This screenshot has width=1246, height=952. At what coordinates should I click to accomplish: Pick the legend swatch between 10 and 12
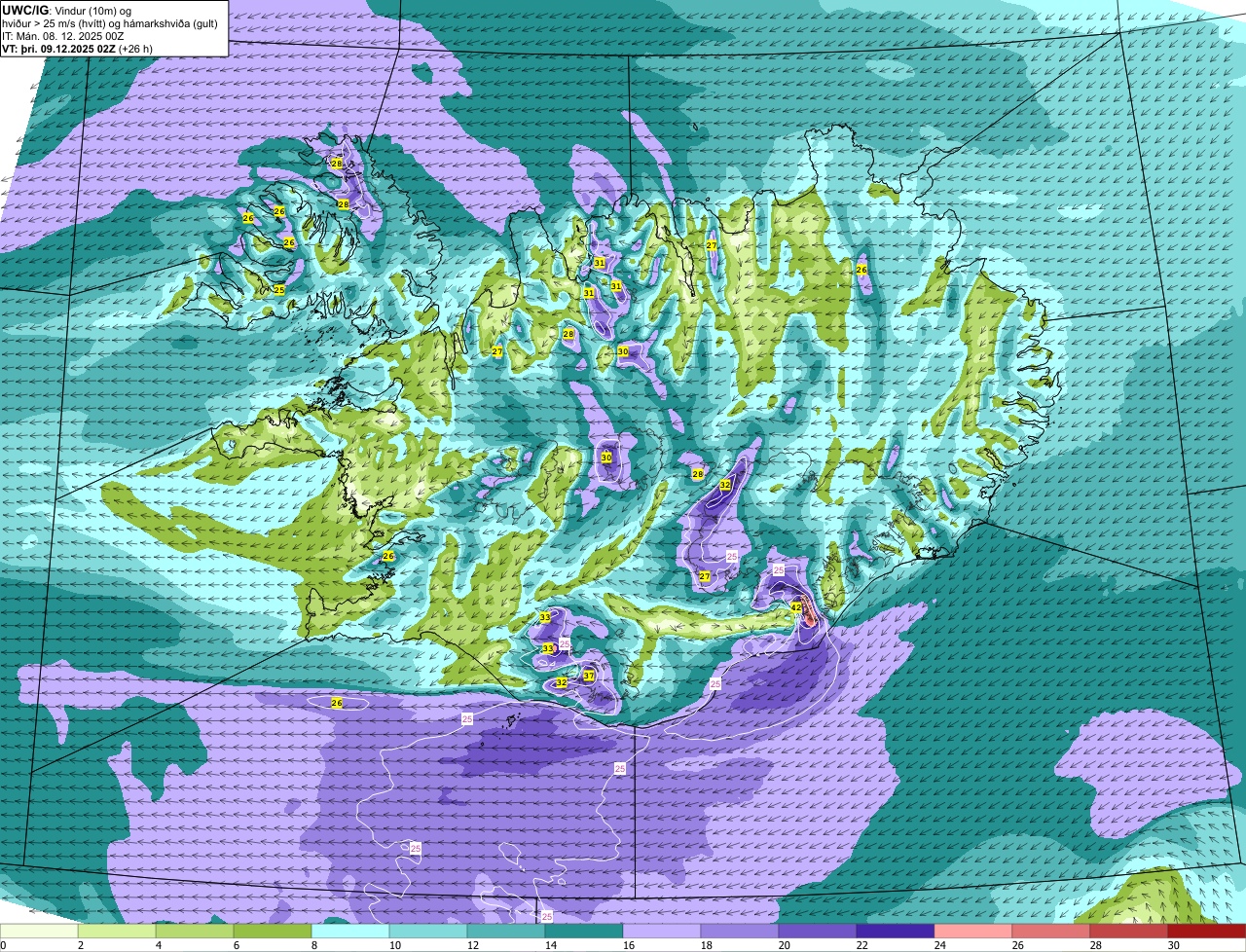(428, 931)
